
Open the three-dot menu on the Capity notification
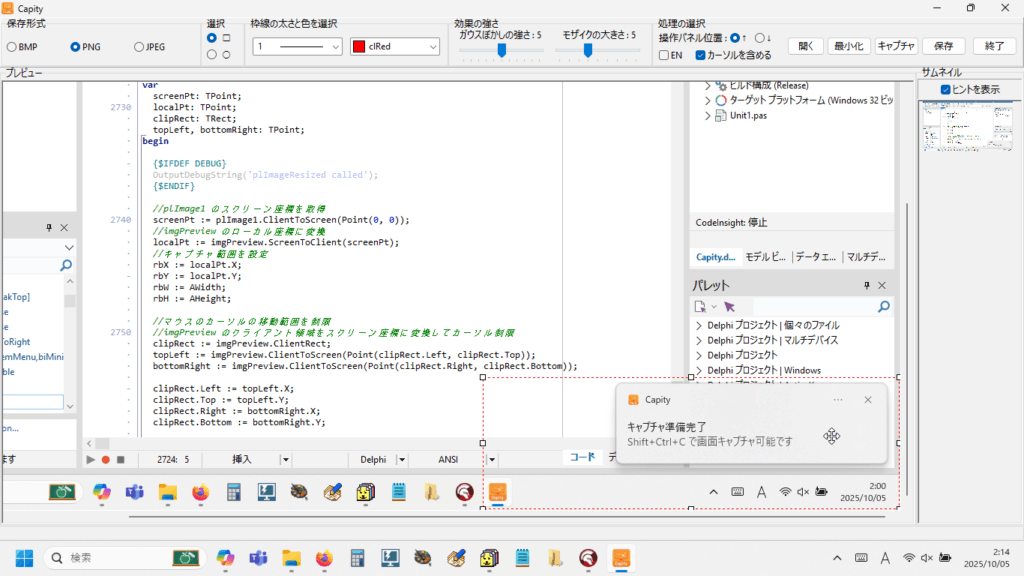click(838, 400)
